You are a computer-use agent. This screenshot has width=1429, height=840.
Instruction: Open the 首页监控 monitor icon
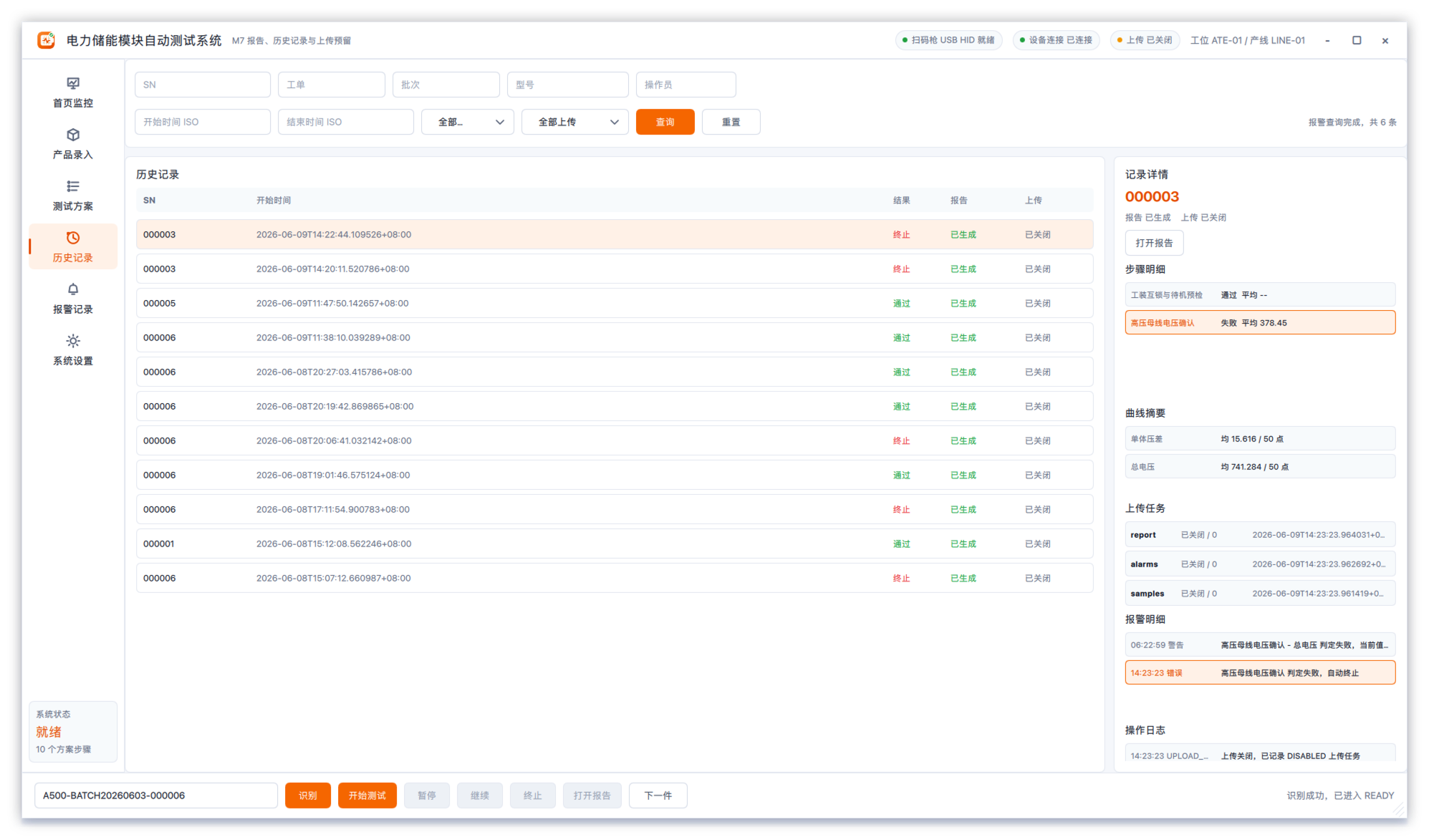click(73, 84)
